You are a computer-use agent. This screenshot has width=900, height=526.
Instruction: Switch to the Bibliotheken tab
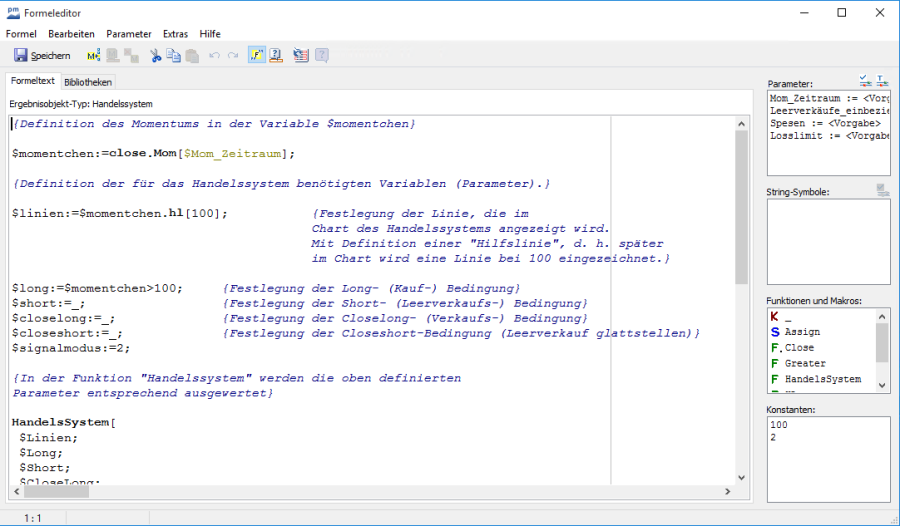coord(89,82)
